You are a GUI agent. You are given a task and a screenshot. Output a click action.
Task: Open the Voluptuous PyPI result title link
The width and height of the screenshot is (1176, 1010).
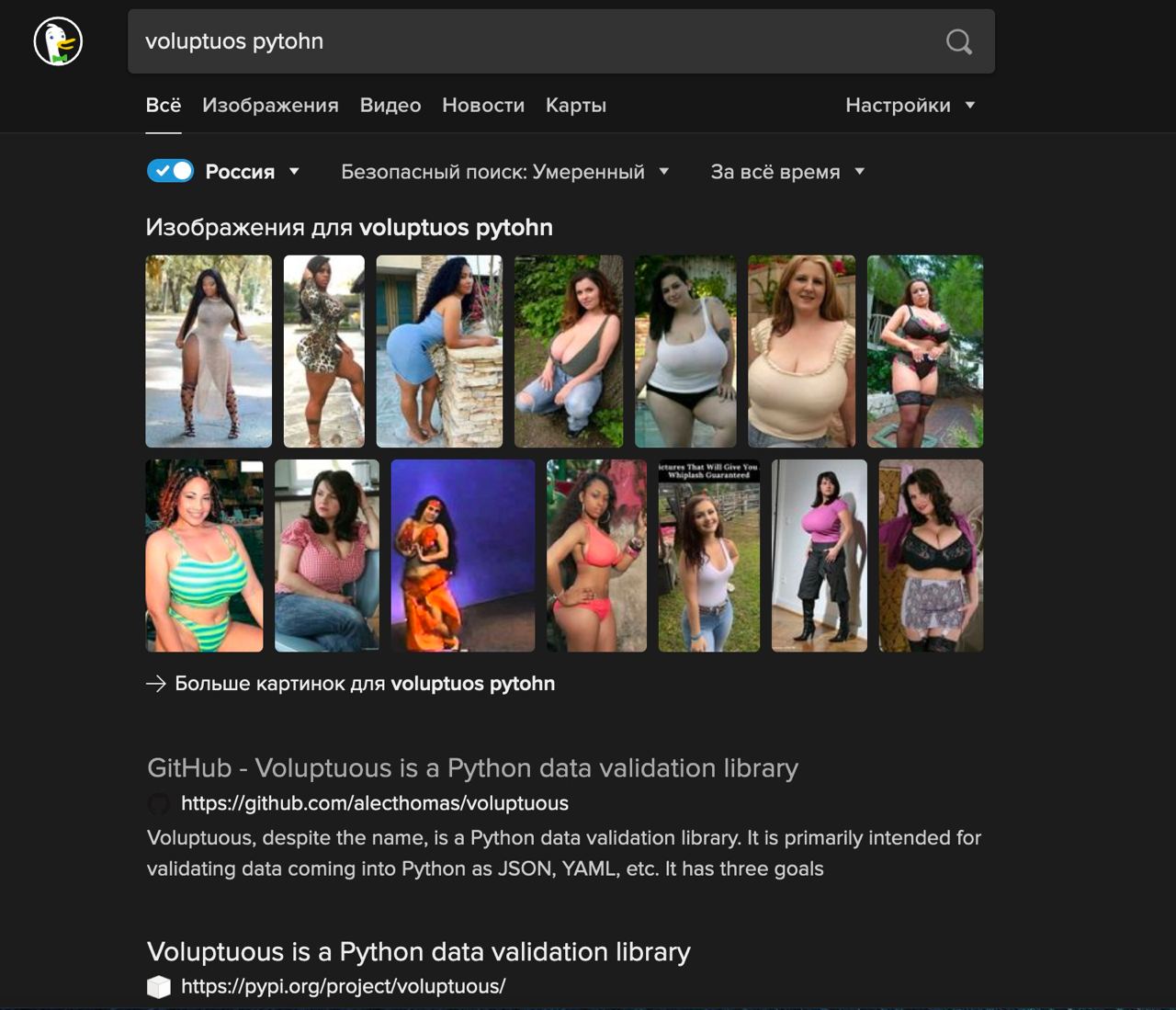(x=419, y=952)
